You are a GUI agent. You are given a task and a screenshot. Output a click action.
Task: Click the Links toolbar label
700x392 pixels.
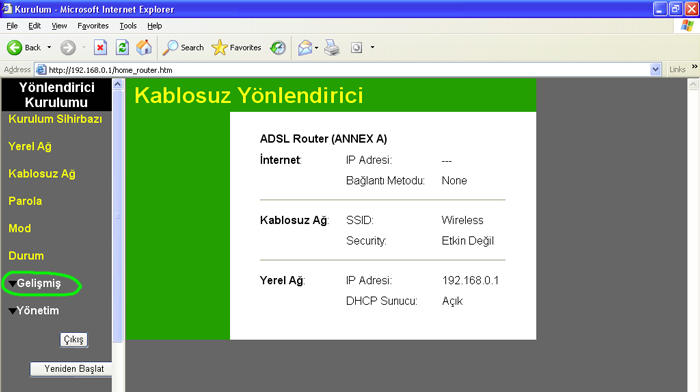(677, 70)
